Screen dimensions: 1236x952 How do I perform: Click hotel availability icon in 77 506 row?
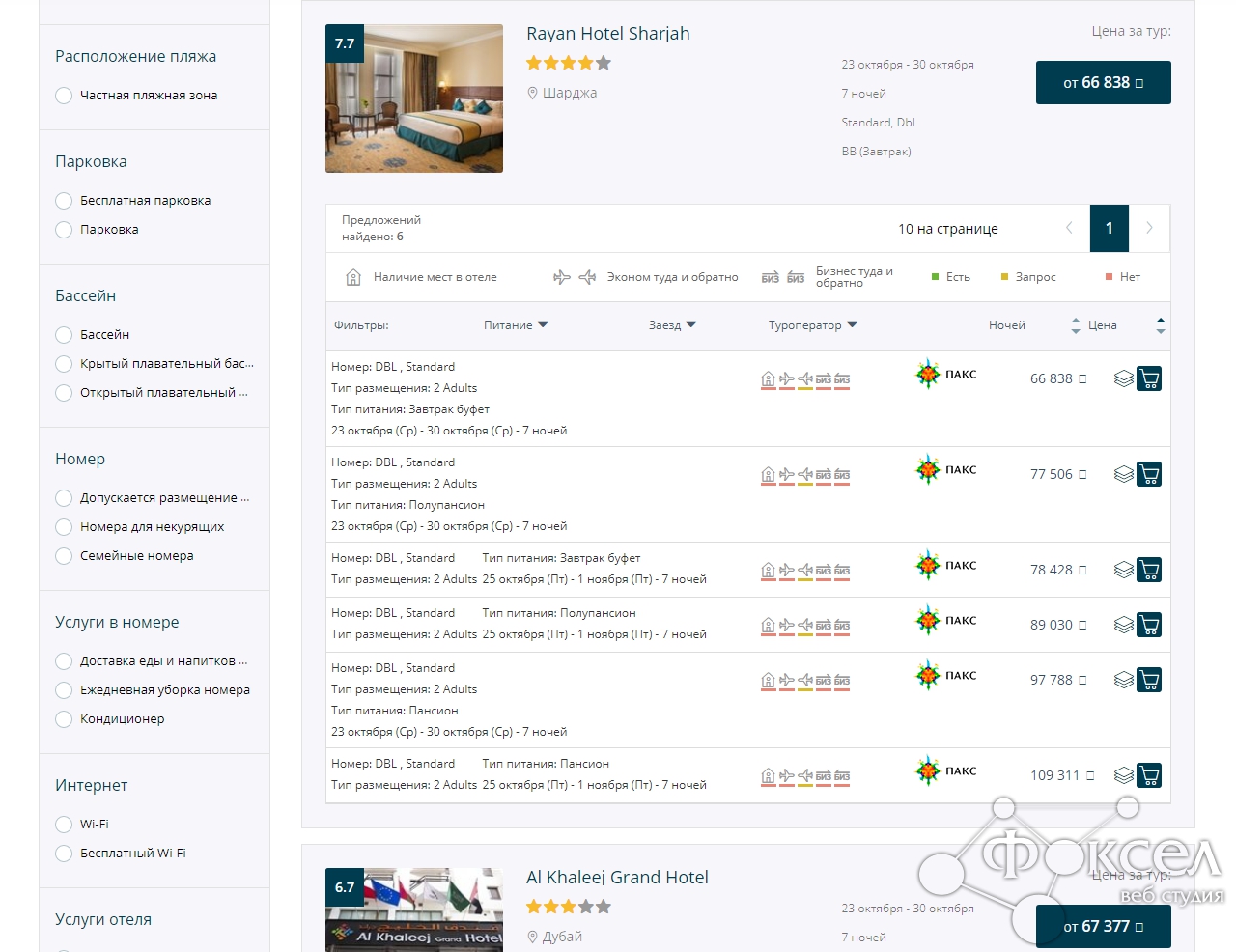coord(768,475)
